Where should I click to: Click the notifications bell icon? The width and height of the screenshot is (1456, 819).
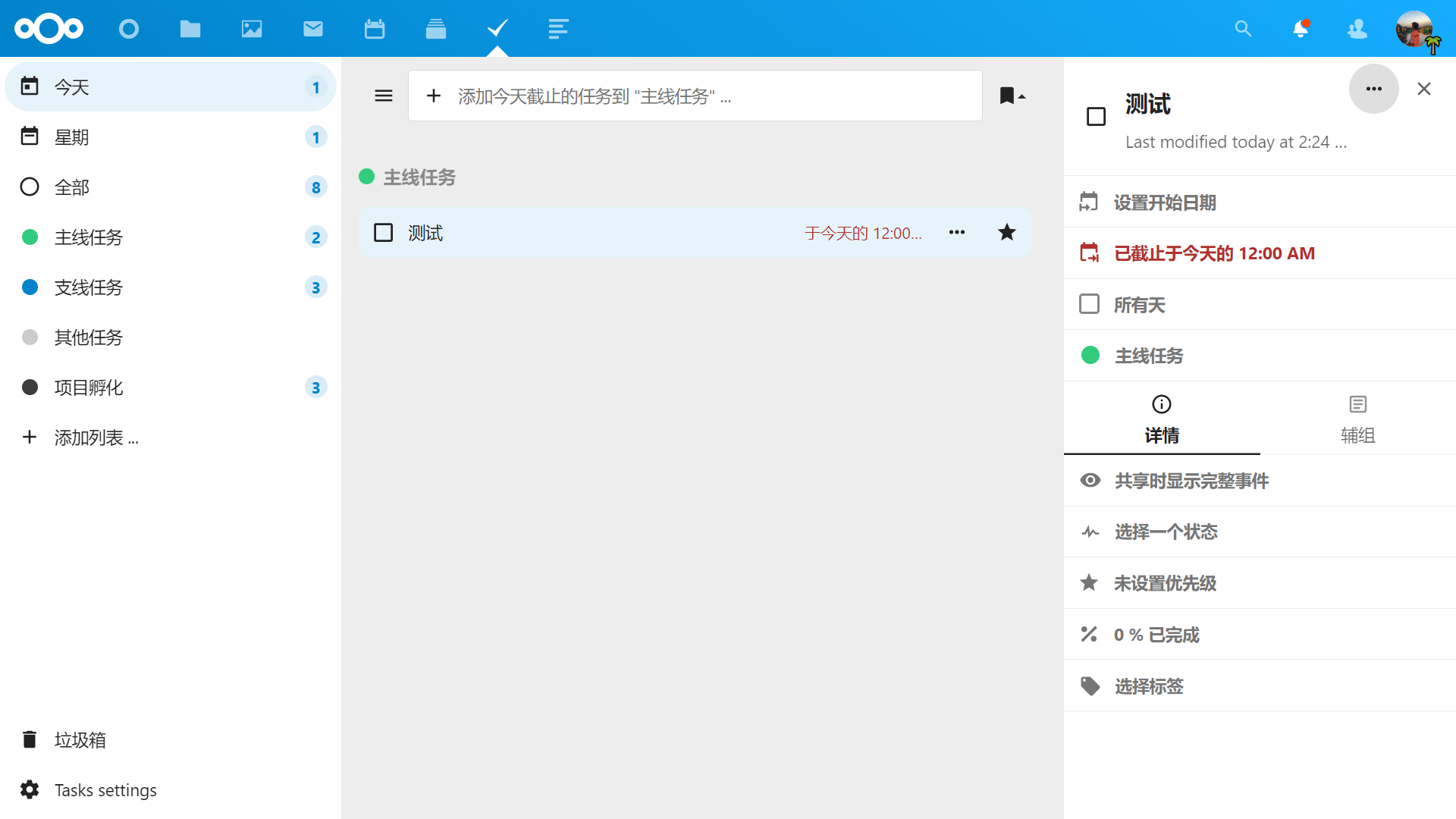click(1301, 29)
